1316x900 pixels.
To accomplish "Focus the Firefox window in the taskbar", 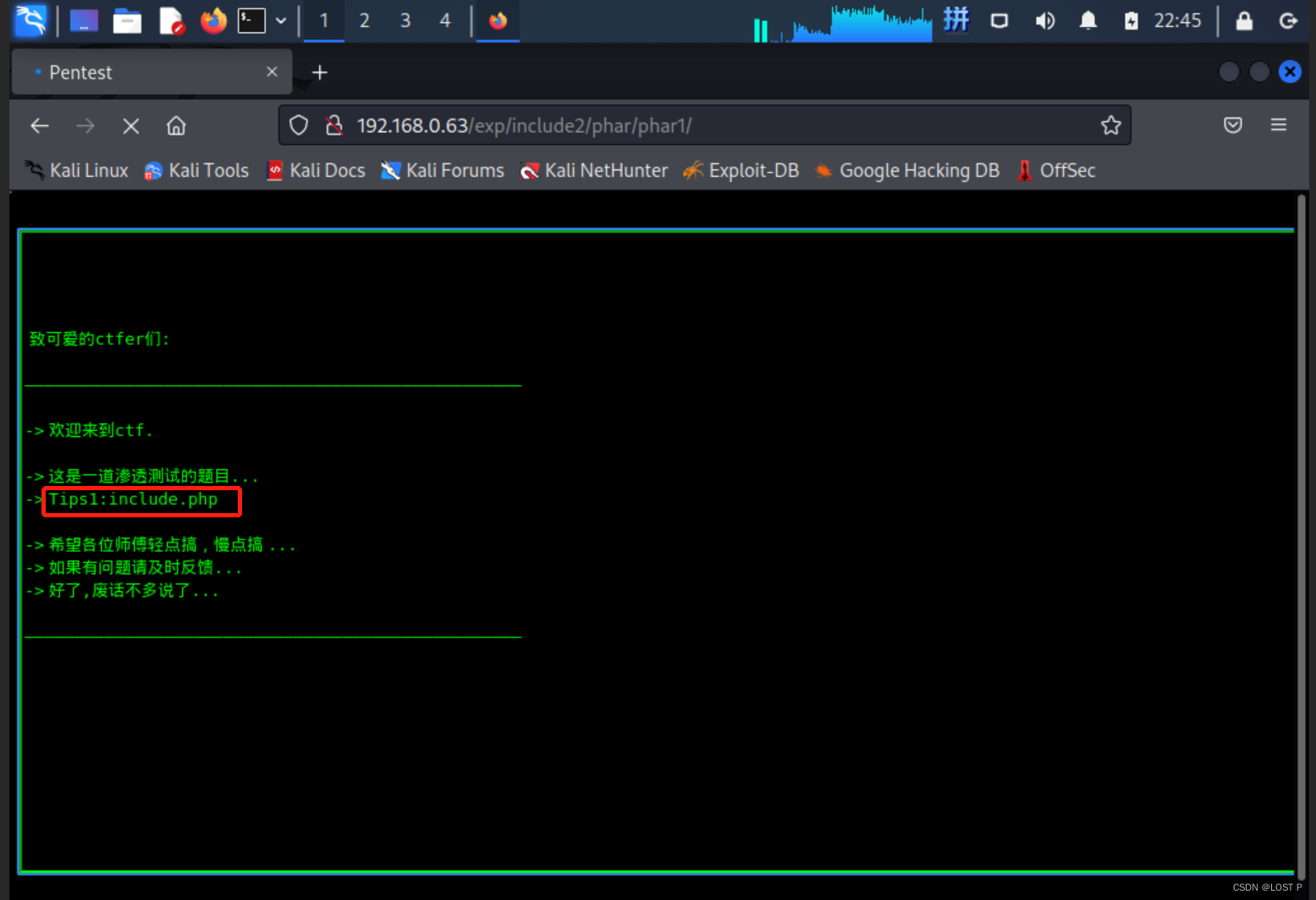I will click(x=498, y=20).
